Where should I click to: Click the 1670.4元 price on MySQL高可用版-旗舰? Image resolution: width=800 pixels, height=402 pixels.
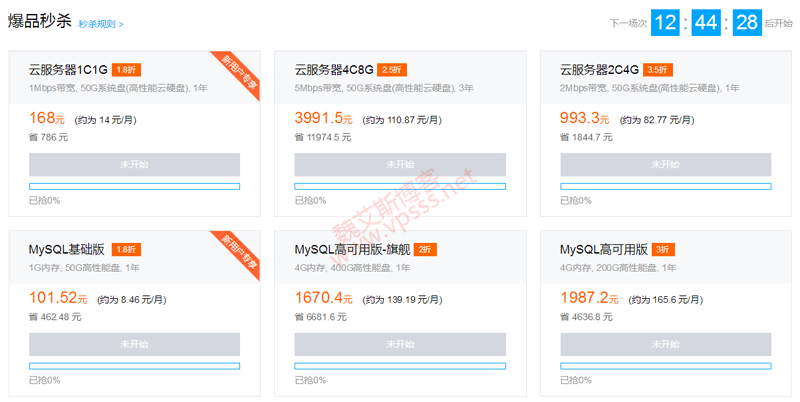click(324, 297)
